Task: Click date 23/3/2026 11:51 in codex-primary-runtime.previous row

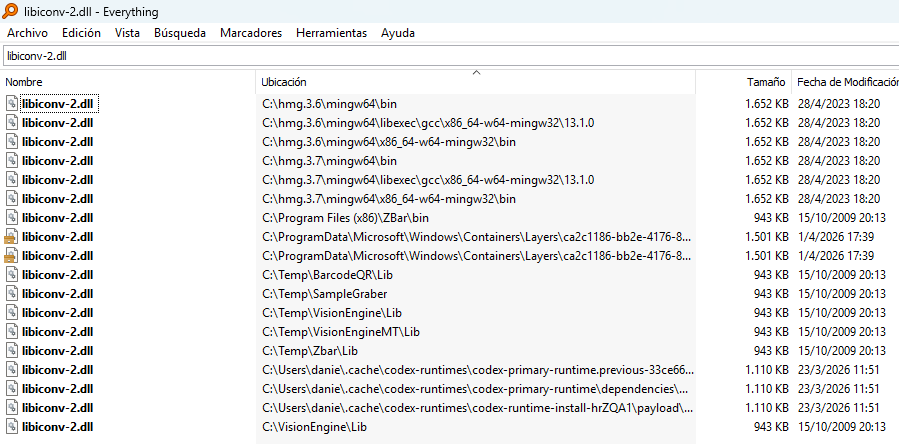Action: [838, 370]
